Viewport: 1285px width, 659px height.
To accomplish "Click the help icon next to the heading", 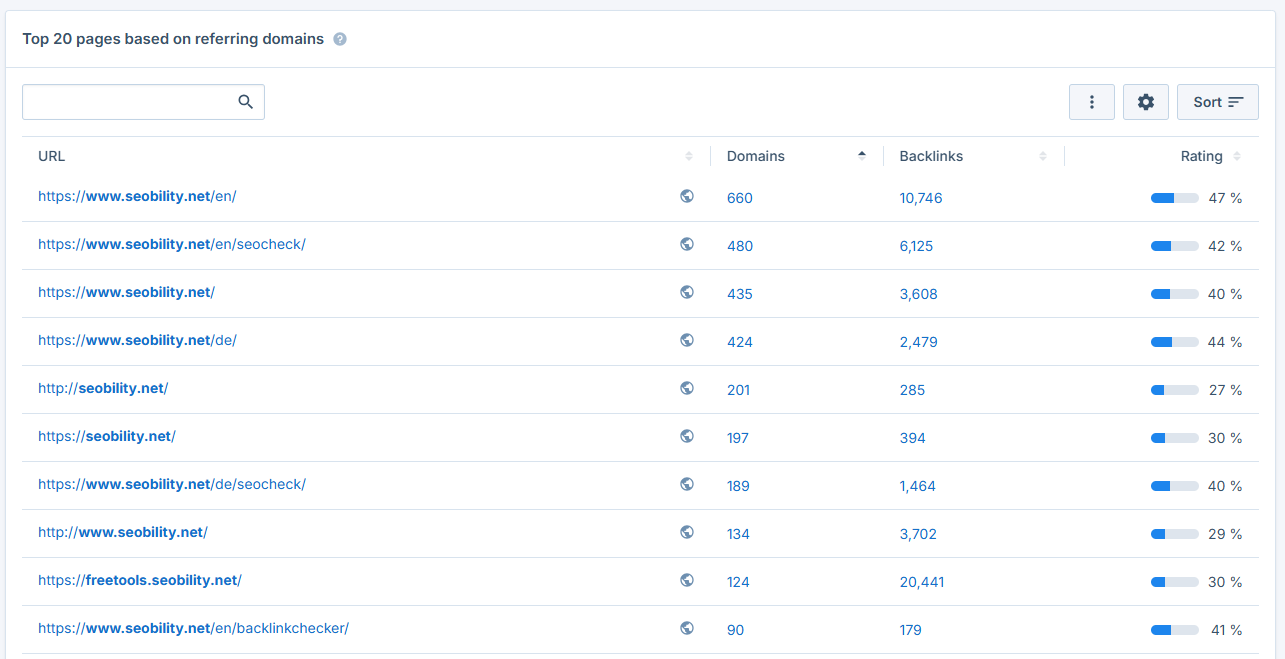I will coord(339,39).
